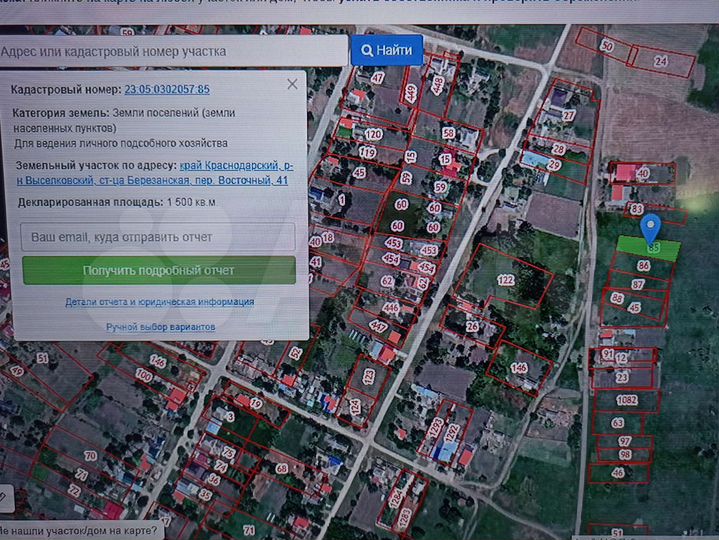The image size is (719, 540).
Task: Select parcel label 120 on the map
Action: 373,134
